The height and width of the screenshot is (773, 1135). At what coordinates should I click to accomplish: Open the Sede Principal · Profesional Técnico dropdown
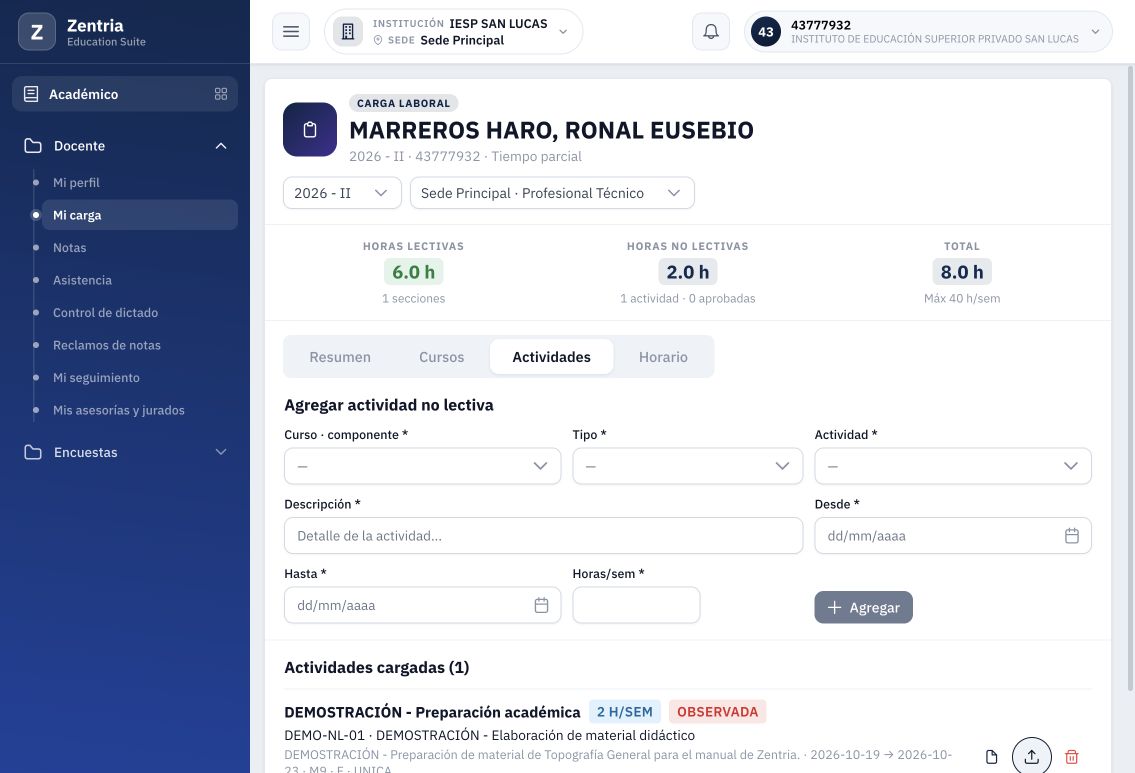point(552,193)
